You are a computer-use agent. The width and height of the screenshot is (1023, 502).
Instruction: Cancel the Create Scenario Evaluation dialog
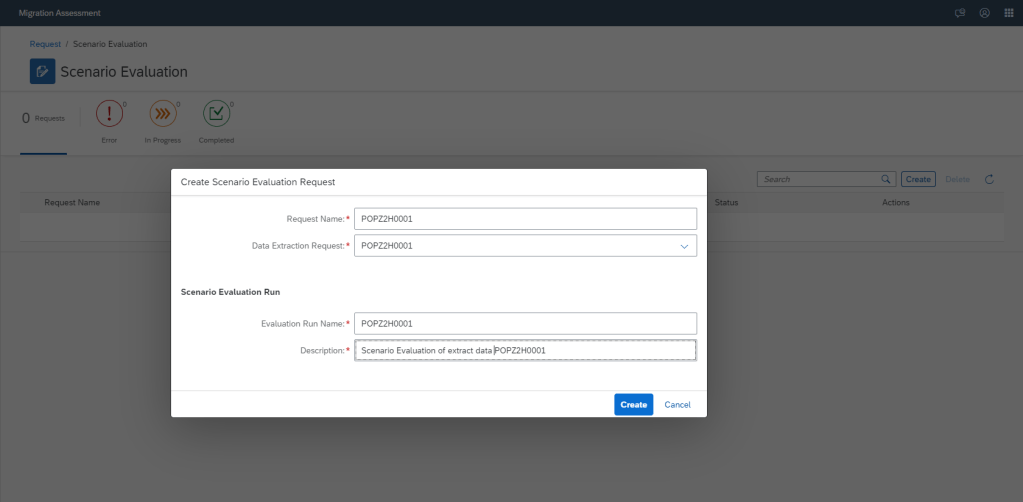point(677,404)
